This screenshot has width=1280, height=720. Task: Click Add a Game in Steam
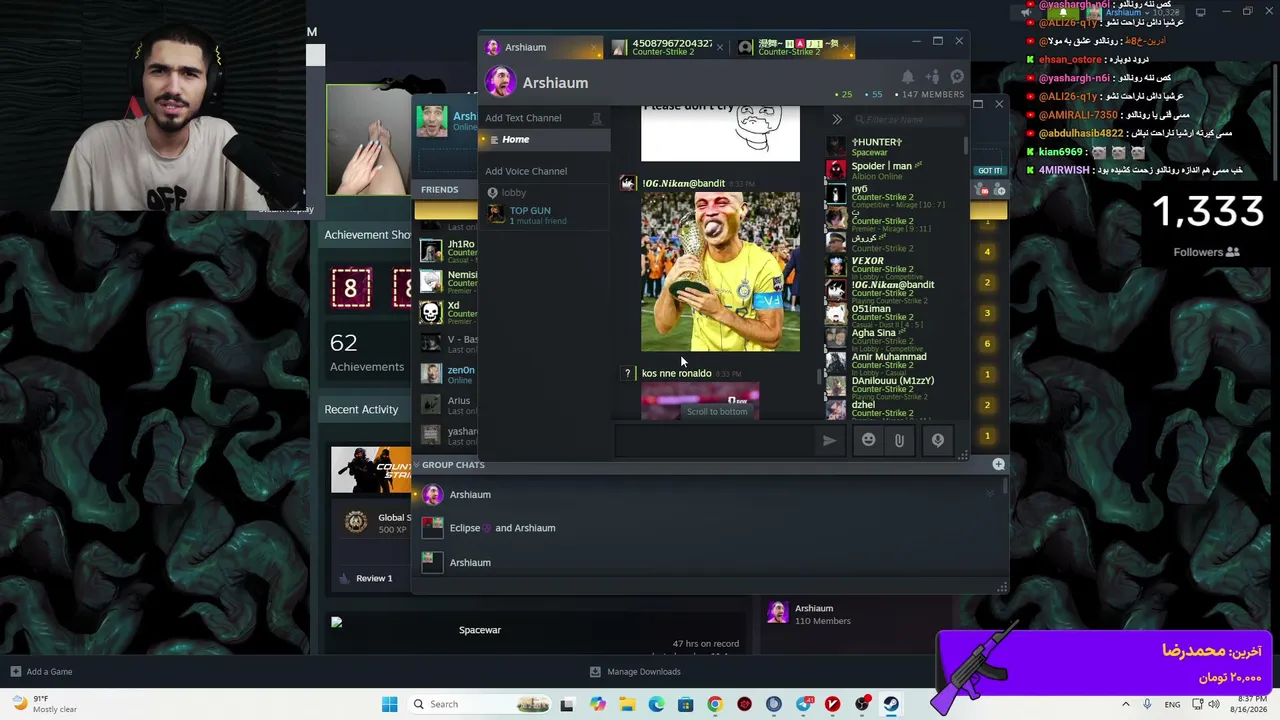coord(41,672)
